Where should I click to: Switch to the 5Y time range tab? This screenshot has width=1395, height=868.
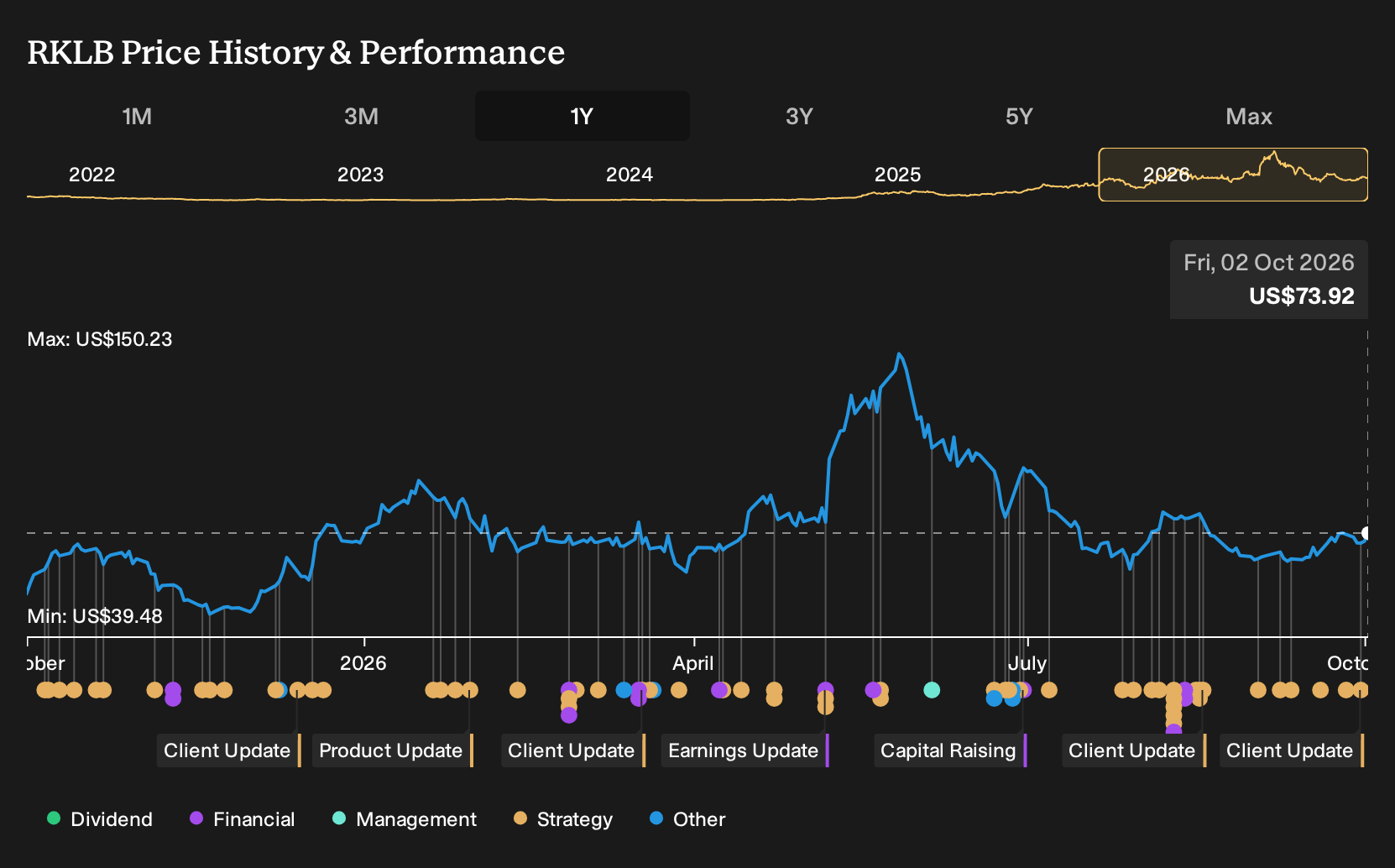[1019, 116]
